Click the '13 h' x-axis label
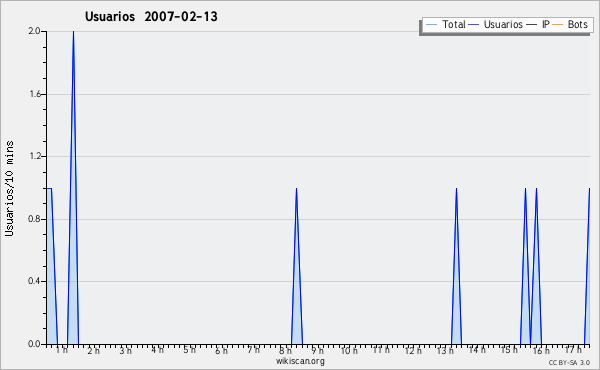The image size is (600, 370). click(445, 350)
